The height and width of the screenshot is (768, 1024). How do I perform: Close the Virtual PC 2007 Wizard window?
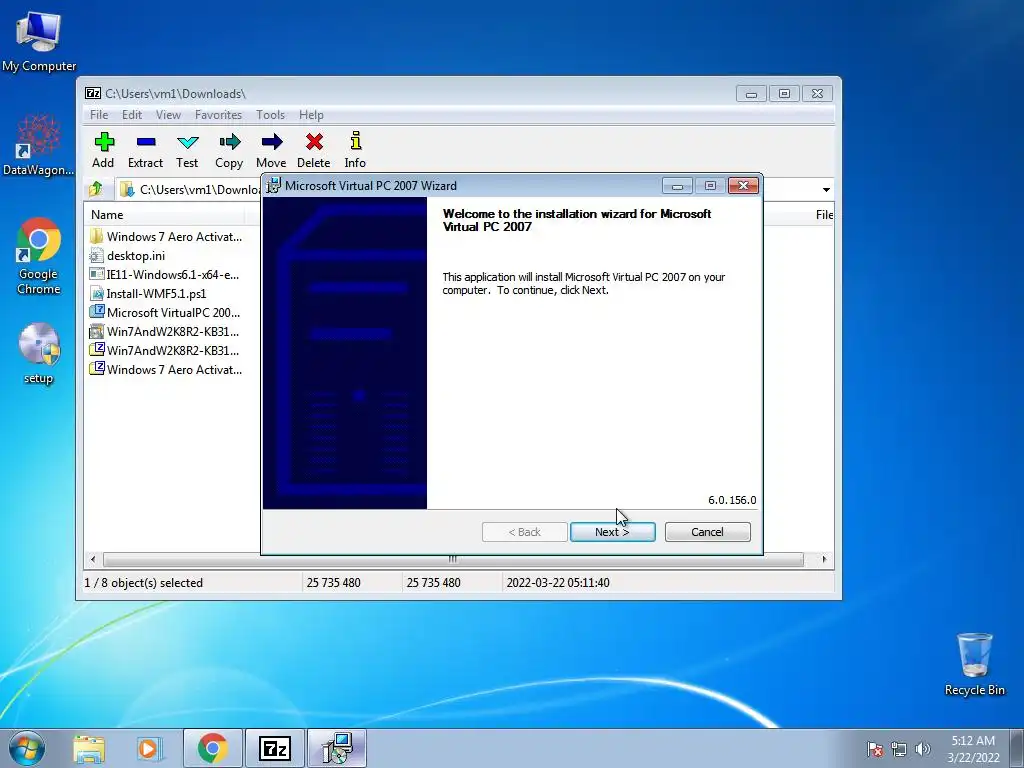click(x=743, y=186)
